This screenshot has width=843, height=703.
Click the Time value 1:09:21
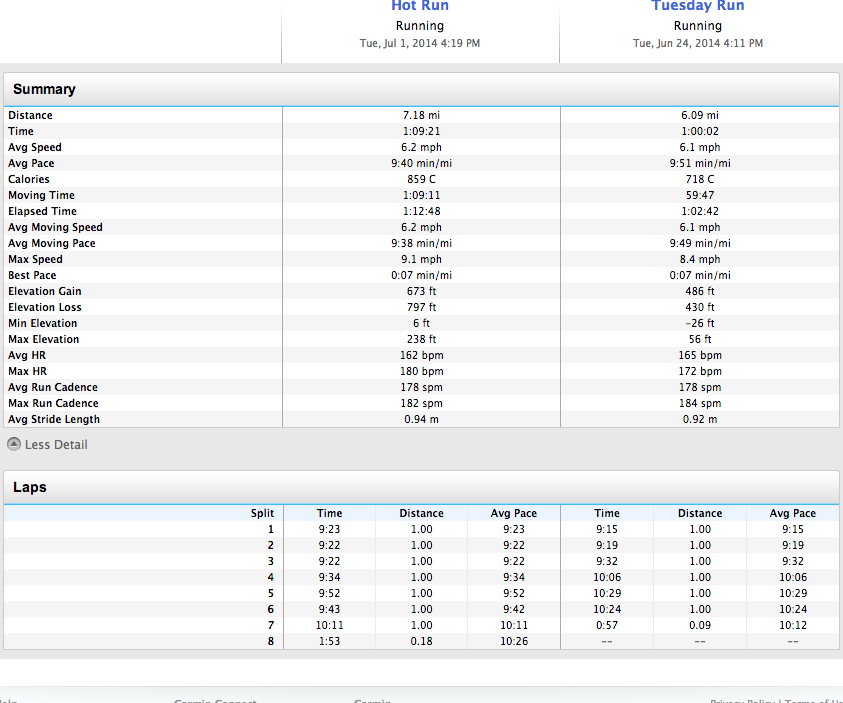click(x=421, y=131)
